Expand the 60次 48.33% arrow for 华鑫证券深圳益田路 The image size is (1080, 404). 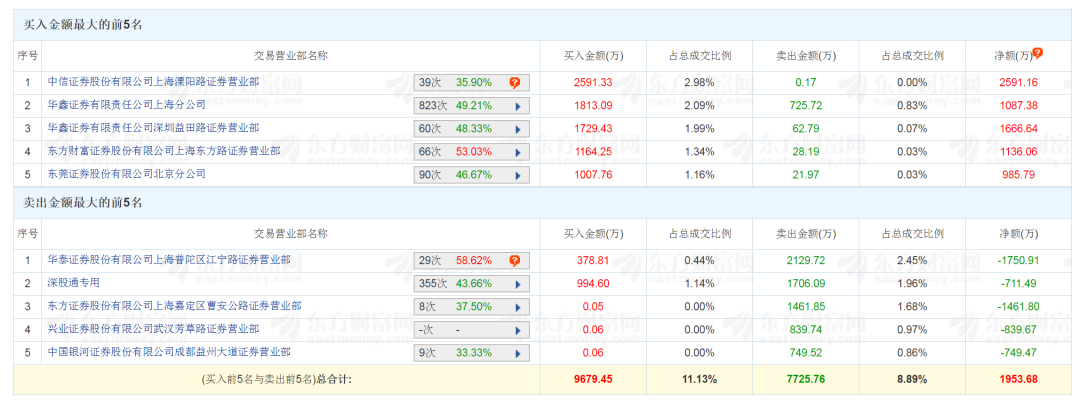518,129
